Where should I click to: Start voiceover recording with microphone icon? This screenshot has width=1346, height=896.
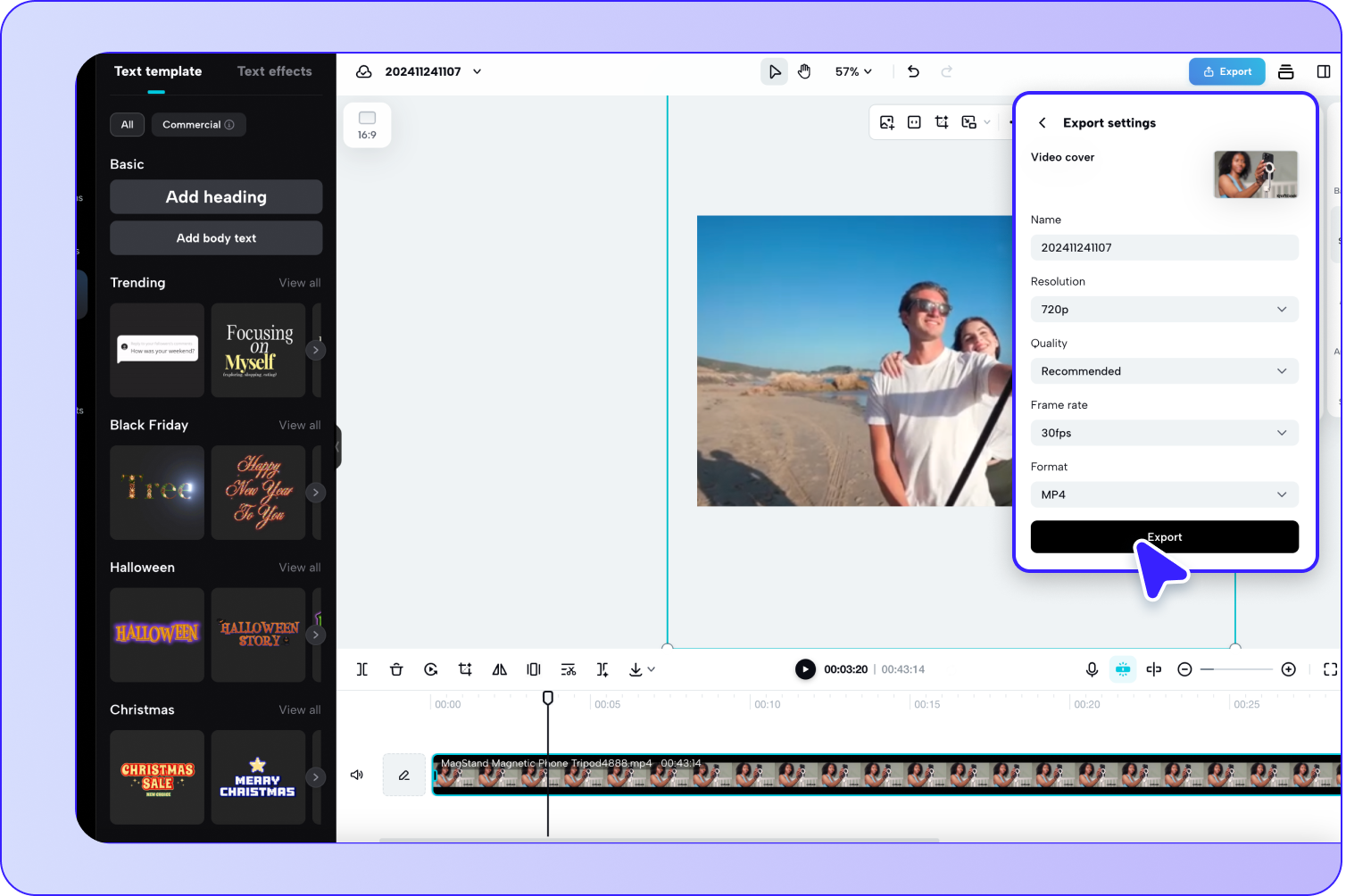click(1092, 669)
